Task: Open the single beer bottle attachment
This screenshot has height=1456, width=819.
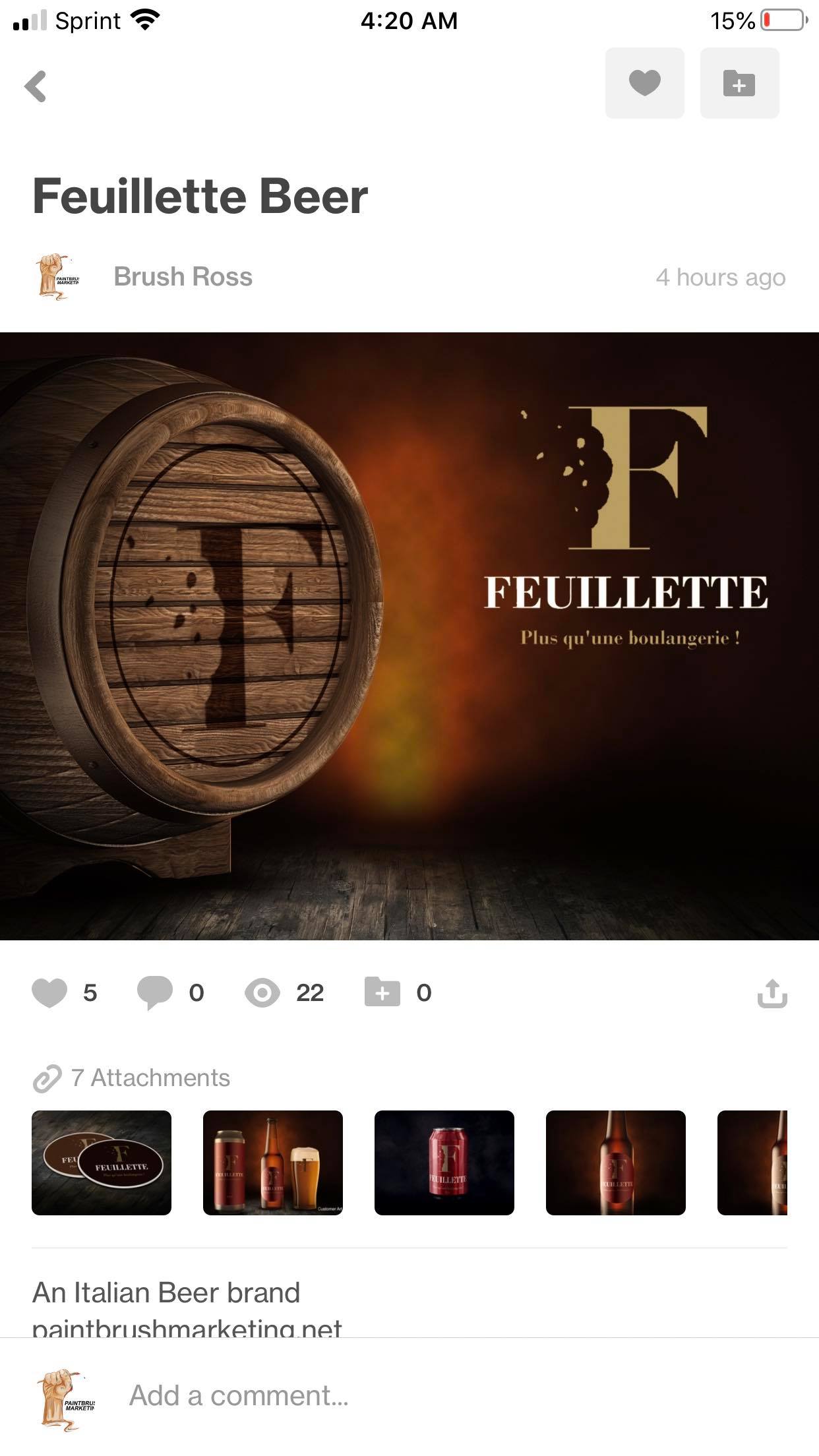Action: 616,1163
